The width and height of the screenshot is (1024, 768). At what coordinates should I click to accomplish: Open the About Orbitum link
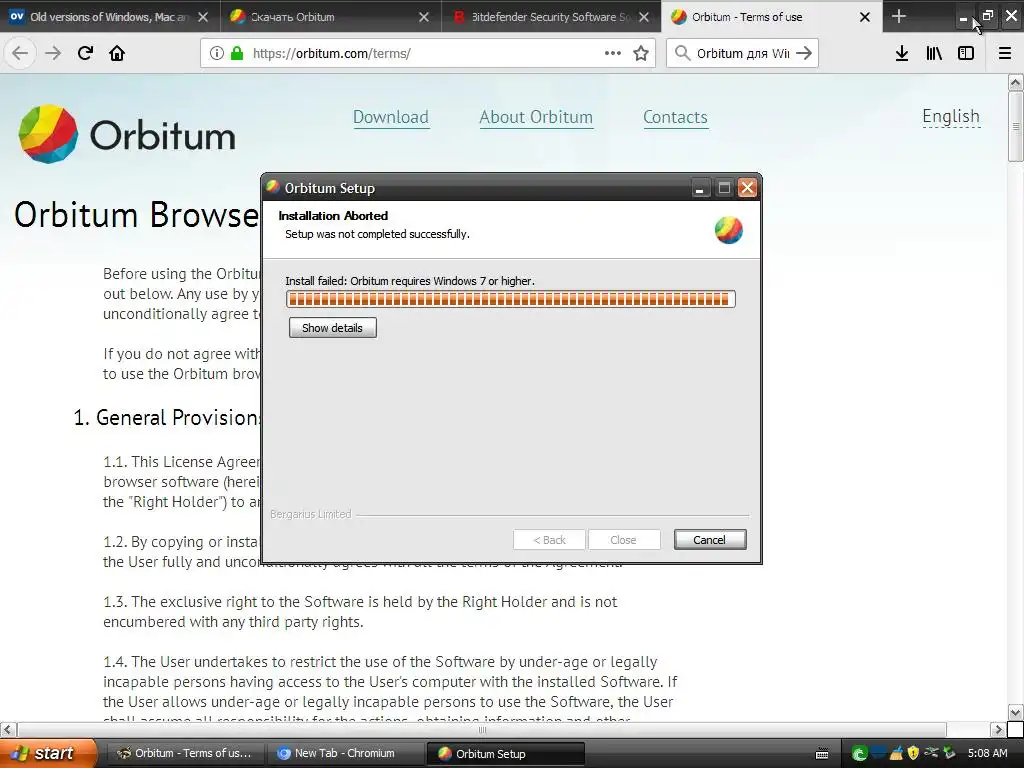click(536, 117)
